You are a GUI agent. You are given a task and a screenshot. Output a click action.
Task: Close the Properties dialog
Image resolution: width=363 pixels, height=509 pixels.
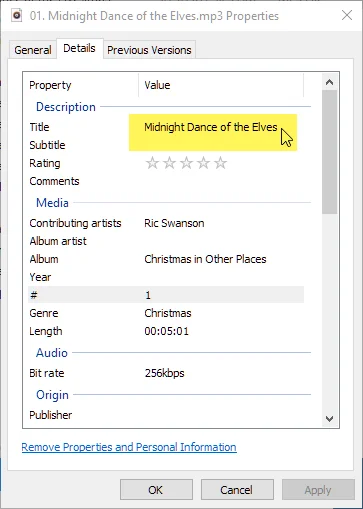[347, 15]
